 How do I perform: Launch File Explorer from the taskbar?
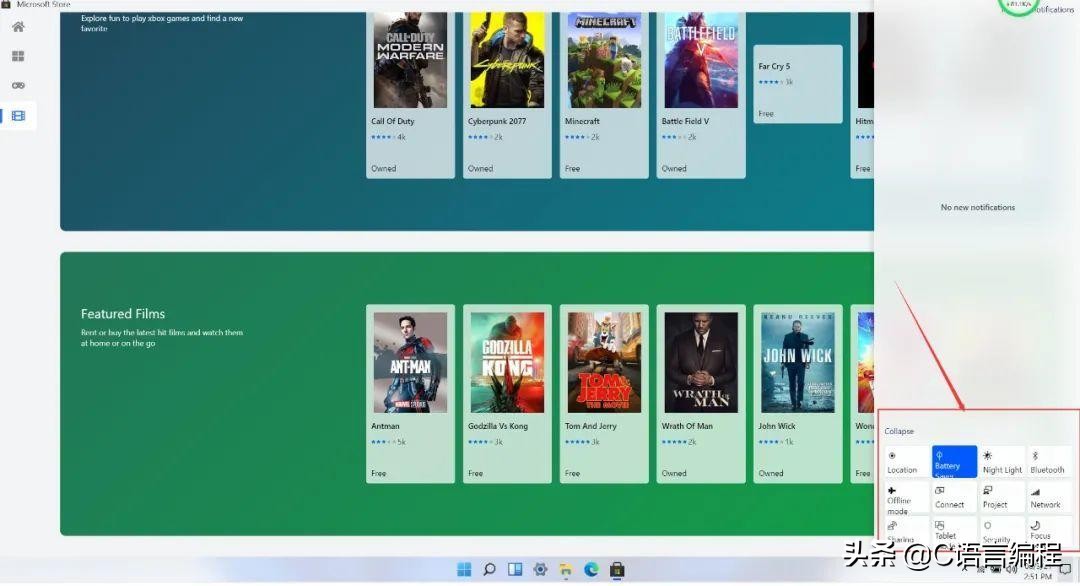565,569
